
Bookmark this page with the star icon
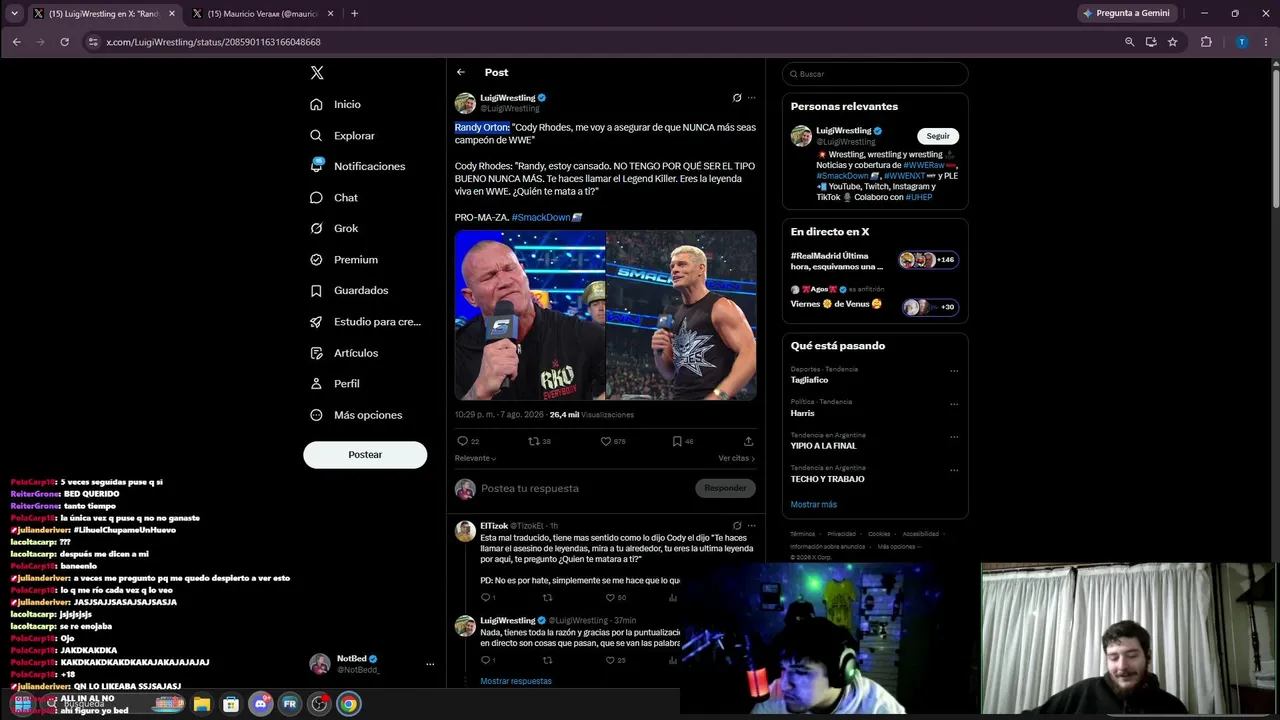coord(1173,42)
